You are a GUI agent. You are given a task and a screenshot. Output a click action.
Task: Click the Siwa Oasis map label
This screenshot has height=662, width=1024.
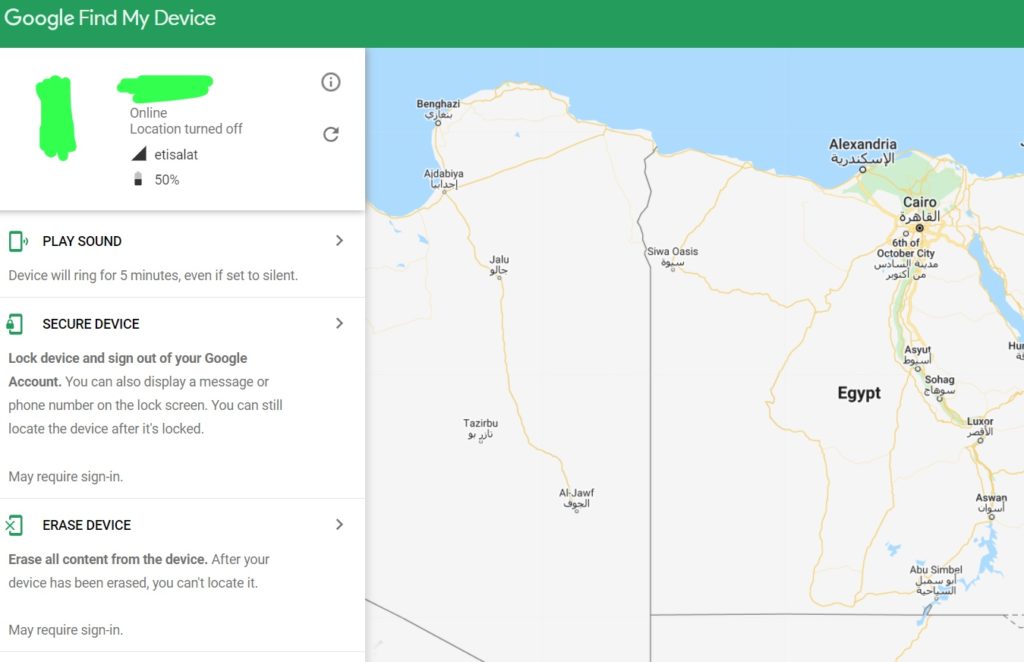673,251
